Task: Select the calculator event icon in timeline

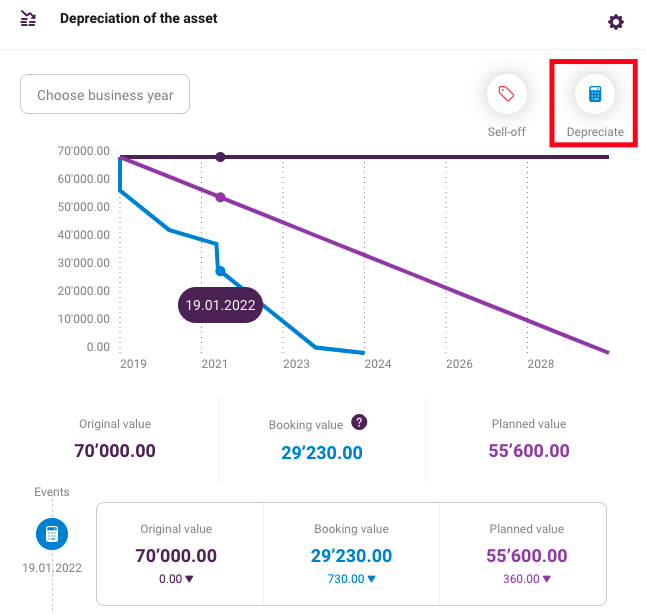Action: click(x=52, y=534)
